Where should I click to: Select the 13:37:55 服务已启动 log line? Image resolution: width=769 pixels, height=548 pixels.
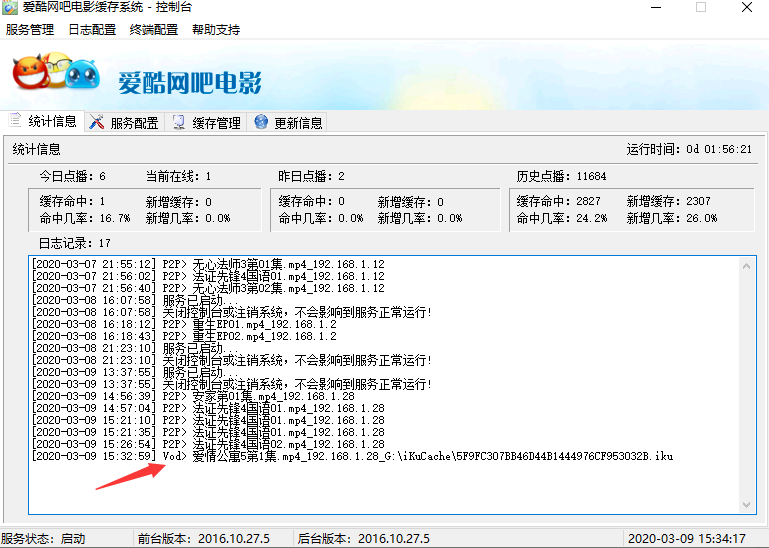tap(135, 372)
